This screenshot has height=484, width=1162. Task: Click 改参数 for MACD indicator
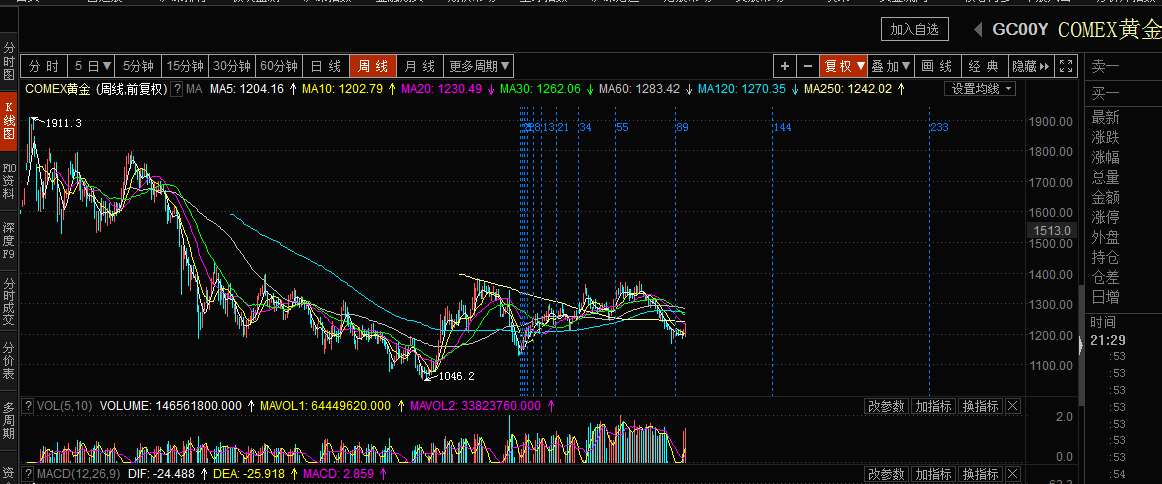point(886,474)
